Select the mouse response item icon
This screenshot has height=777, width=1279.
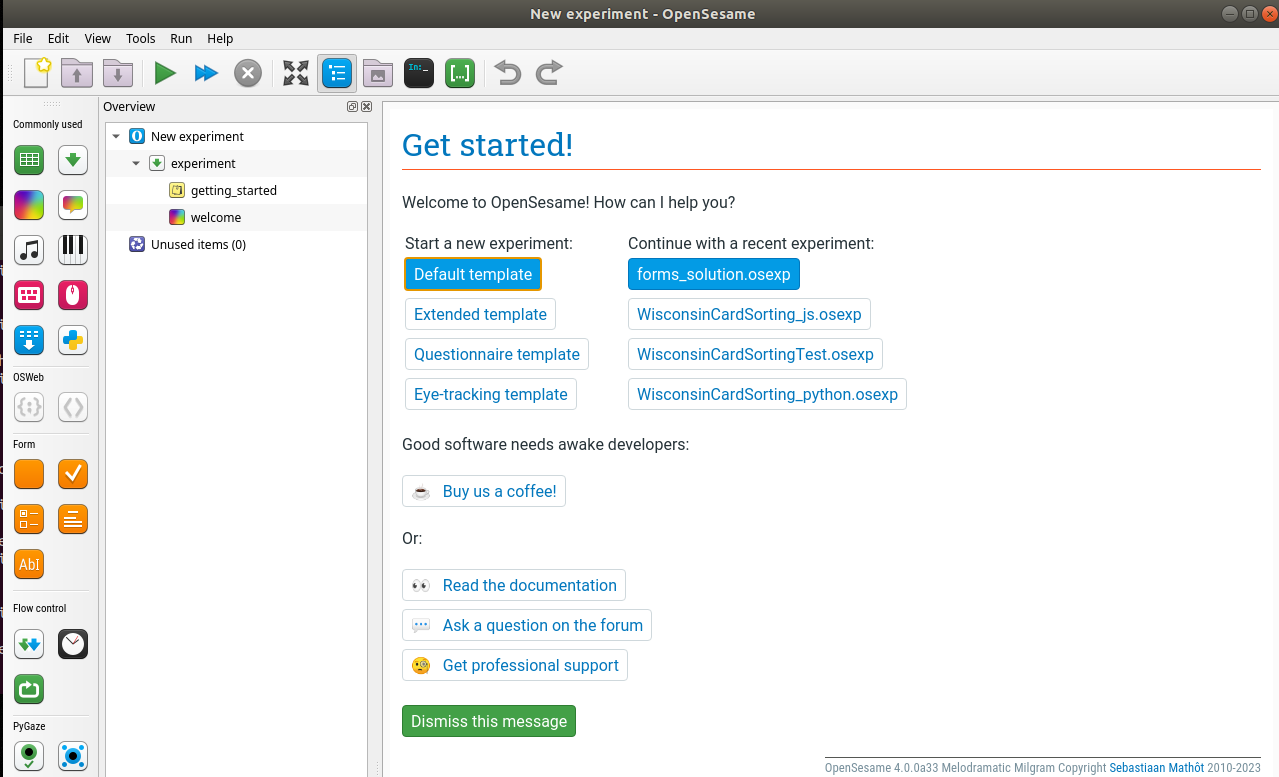click(x=73, y=295)
